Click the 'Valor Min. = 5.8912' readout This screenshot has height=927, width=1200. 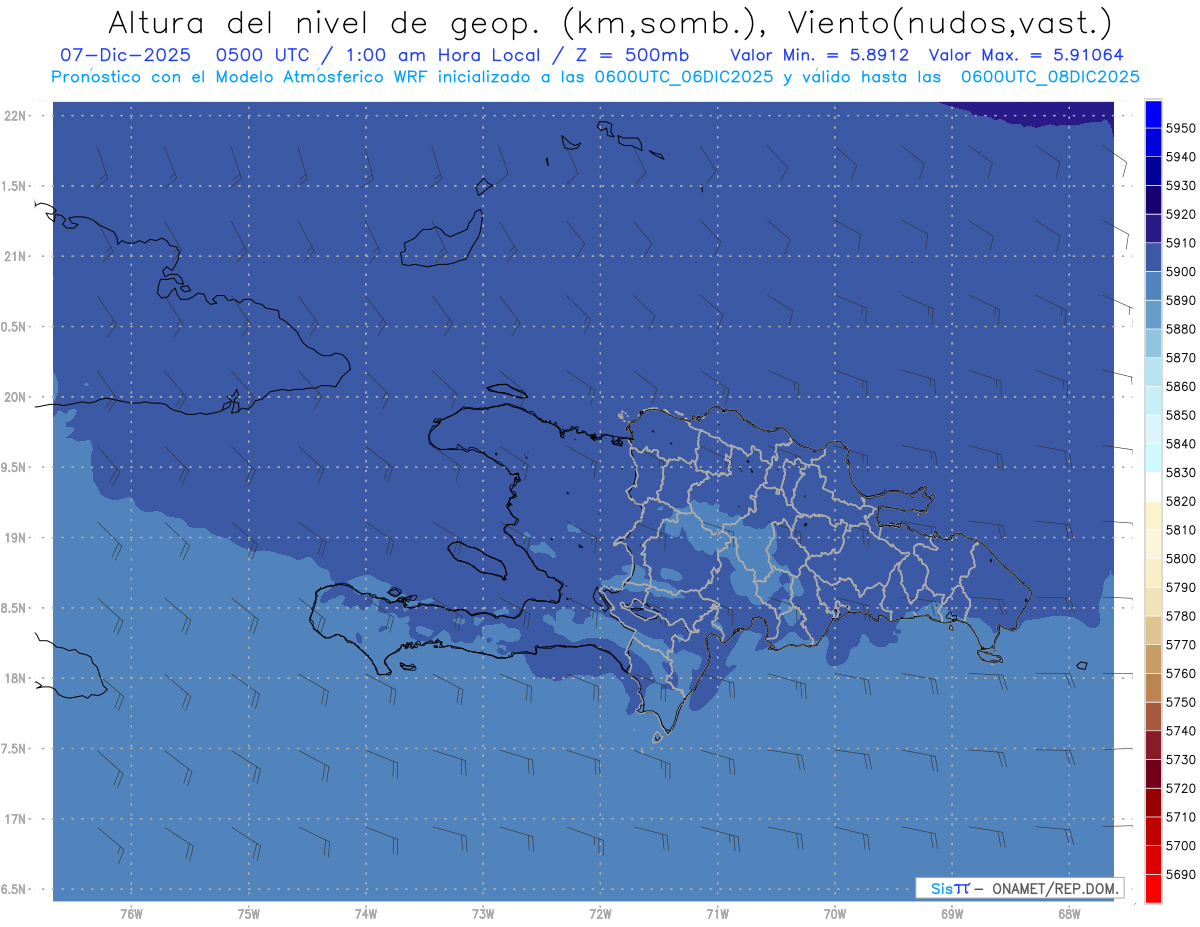(x=819, y=55)
